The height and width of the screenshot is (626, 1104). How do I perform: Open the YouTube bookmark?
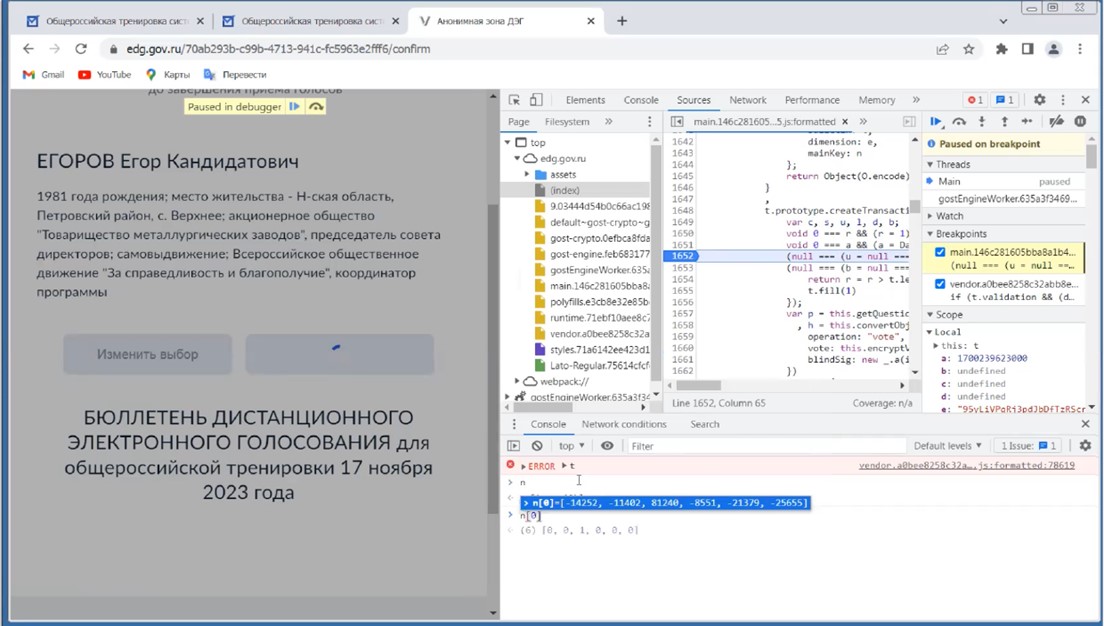tap(104, 74)
